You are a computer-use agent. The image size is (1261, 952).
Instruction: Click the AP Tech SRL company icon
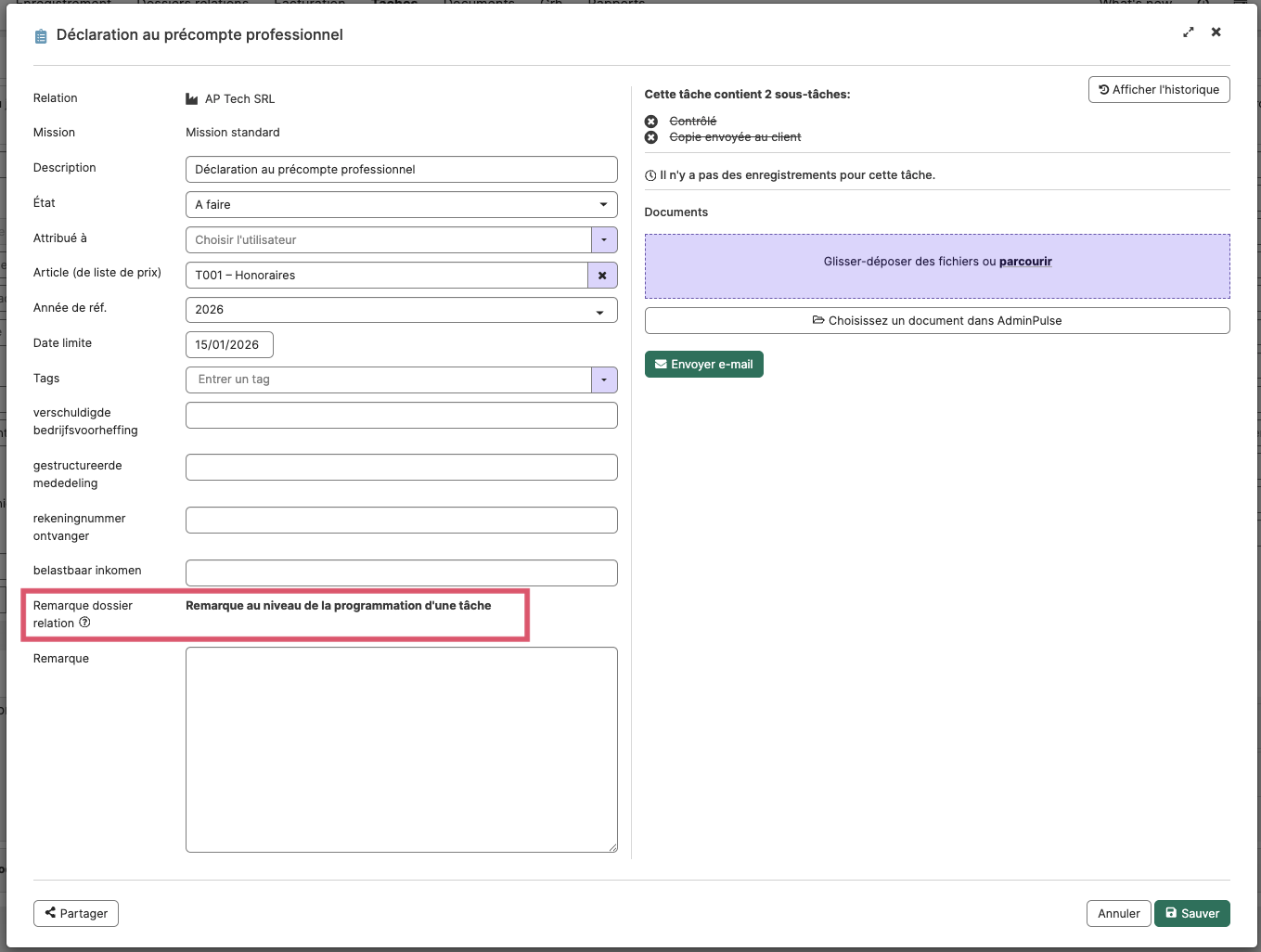click(x=192, y=99)
